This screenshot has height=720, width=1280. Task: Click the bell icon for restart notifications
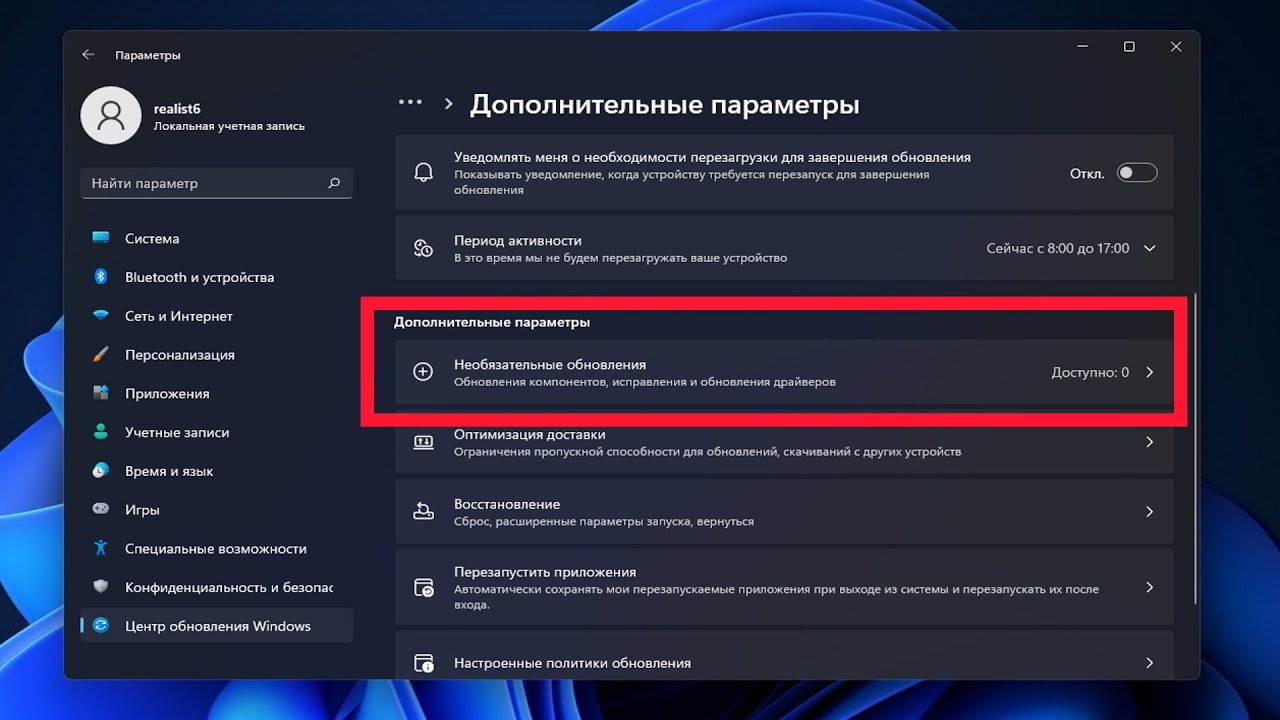423,172
